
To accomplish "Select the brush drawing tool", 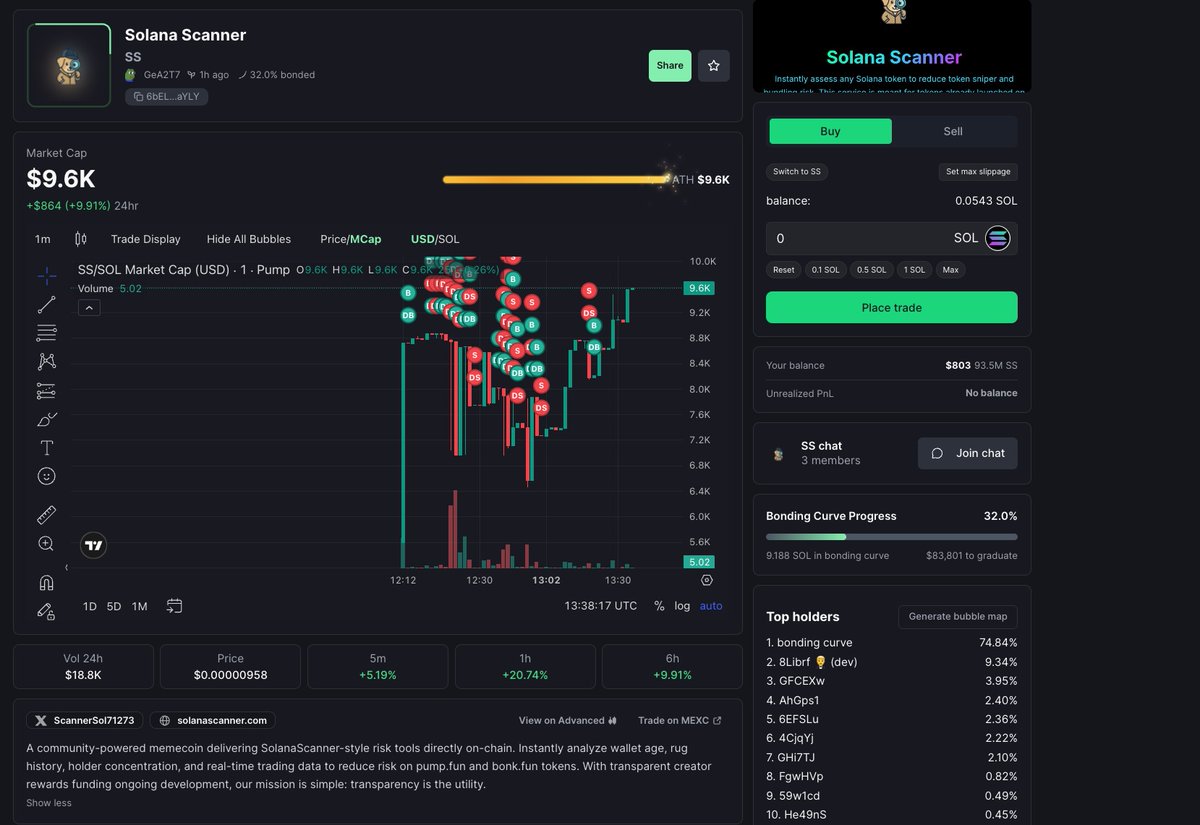I will click(x=46, y=419).
